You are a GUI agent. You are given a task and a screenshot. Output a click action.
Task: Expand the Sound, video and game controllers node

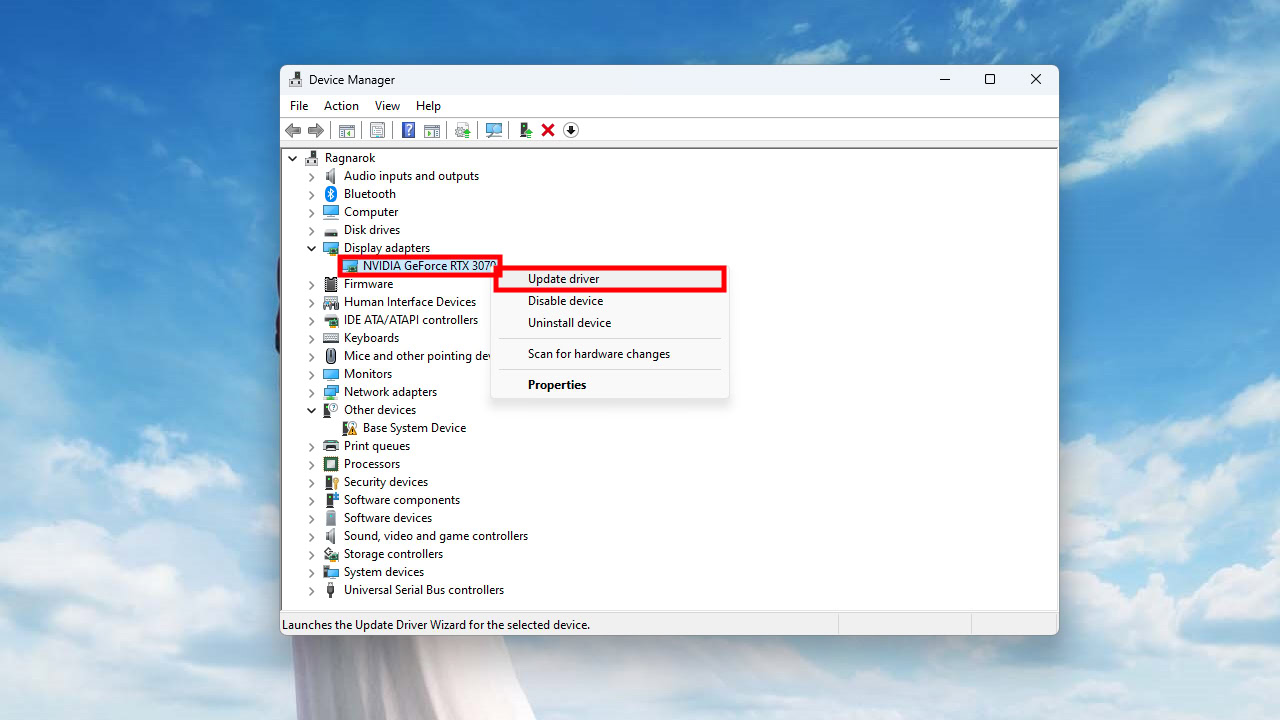coord(312,536)
